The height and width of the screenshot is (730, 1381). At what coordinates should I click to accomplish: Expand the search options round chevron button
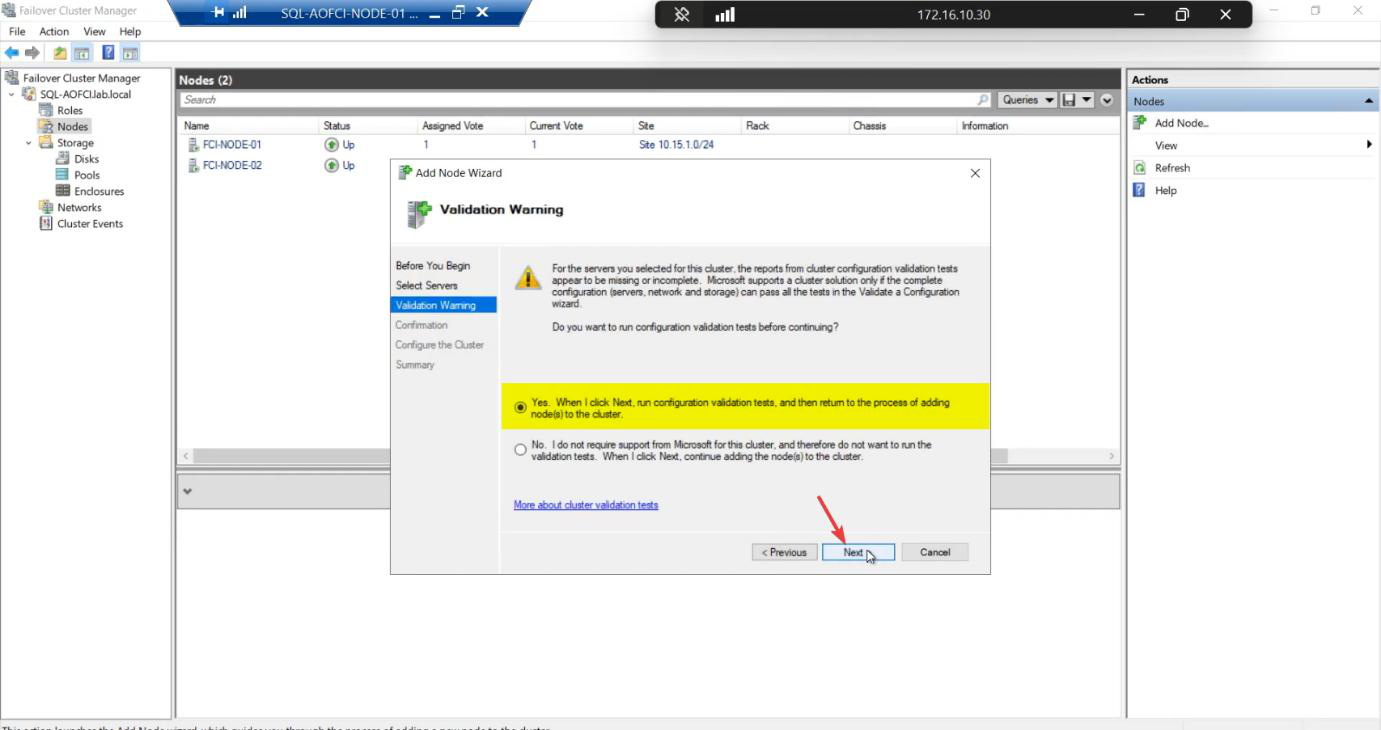[x=1107, y=100]
